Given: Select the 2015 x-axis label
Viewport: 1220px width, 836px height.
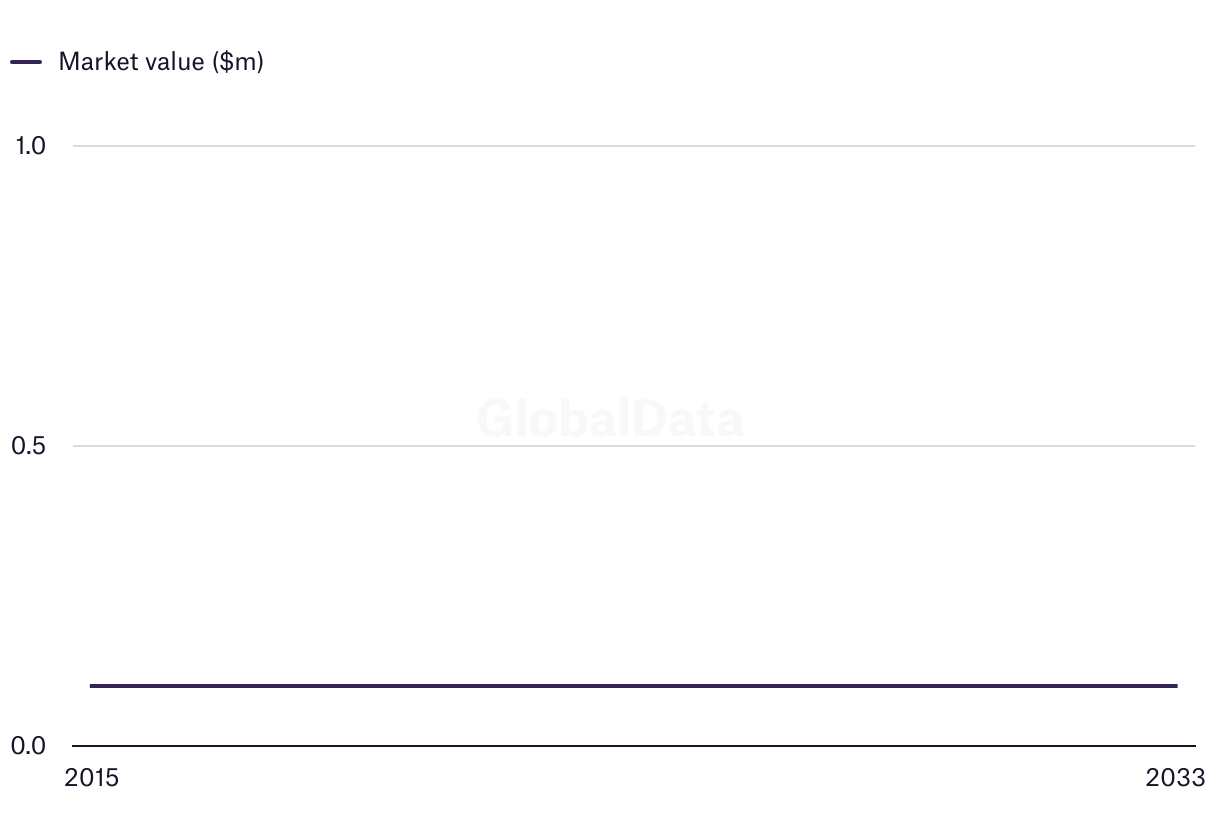Looking at the screenshot, I should pyautogui.click(x=91, y=778).
